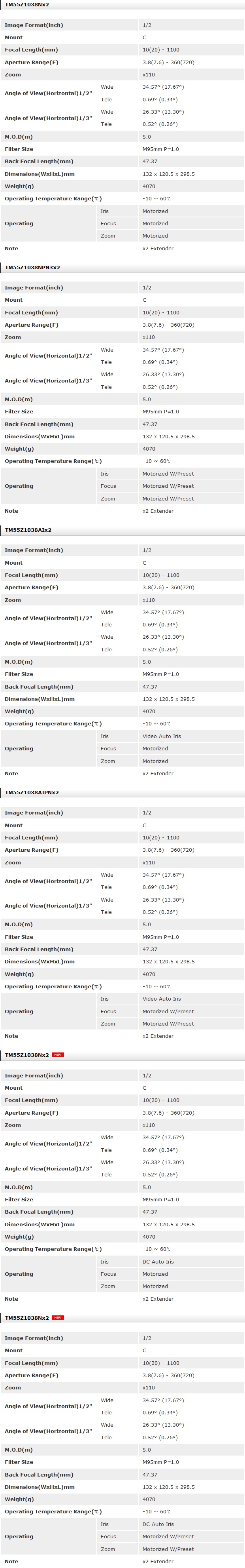The image size is (245, 1568).
Task: Click the Filter Size label under TM55Z1038AIx2
Action: tap(19, 674)
